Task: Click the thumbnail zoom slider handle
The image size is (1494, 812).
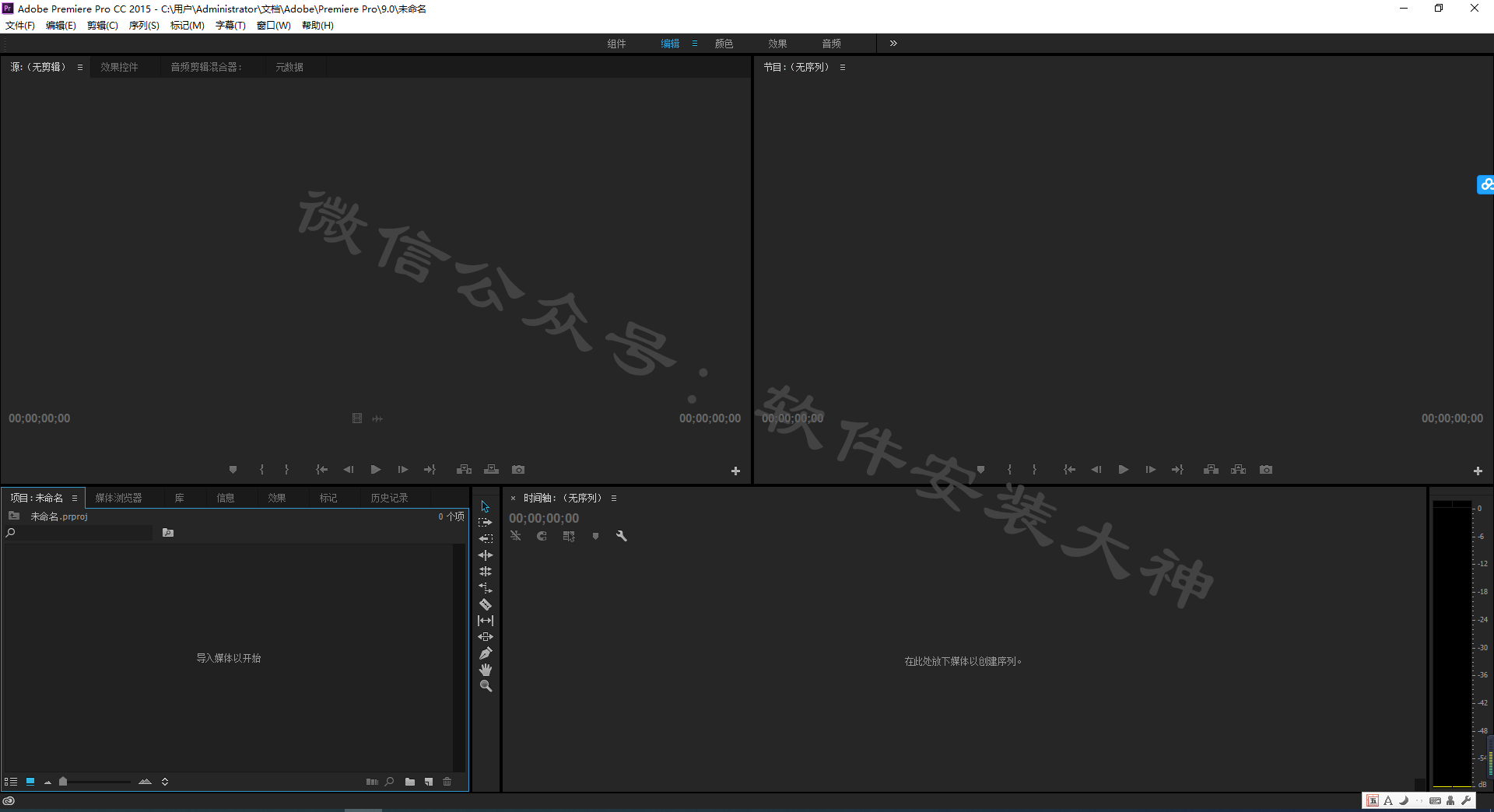Action: click(x=63, y=782)
